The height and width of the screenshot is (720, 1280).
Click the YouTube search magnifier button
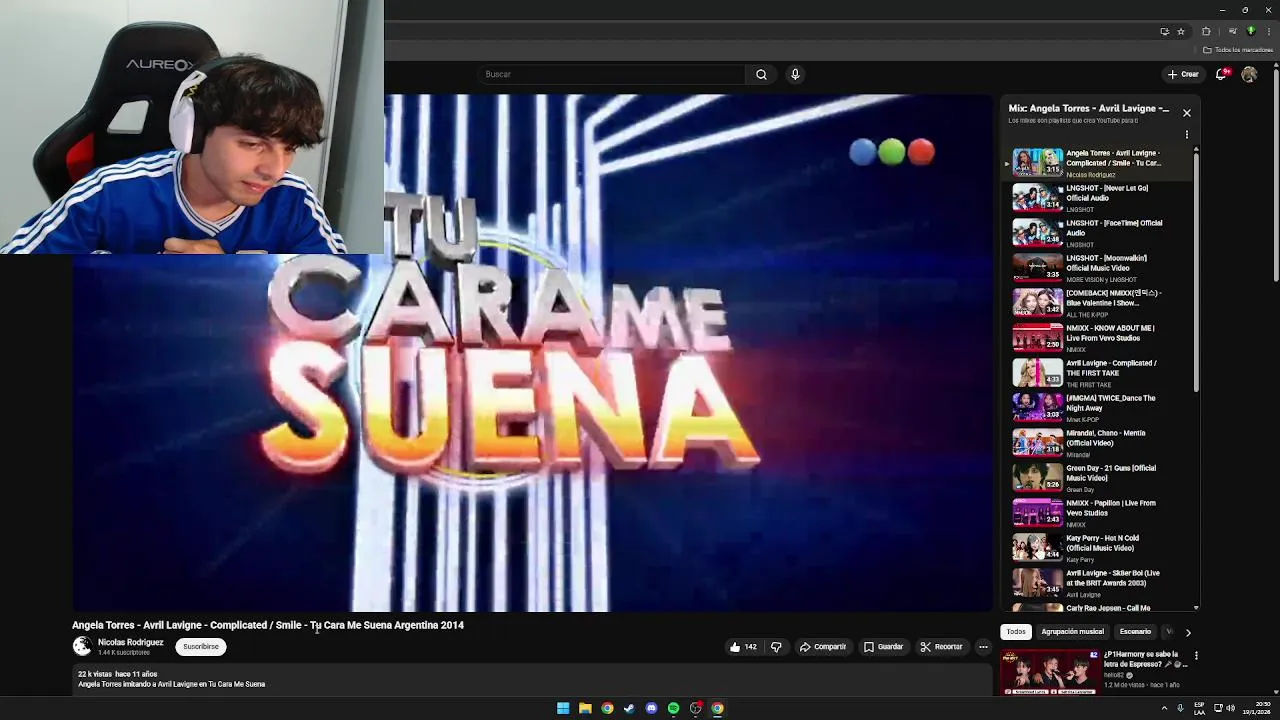[761, 74]
